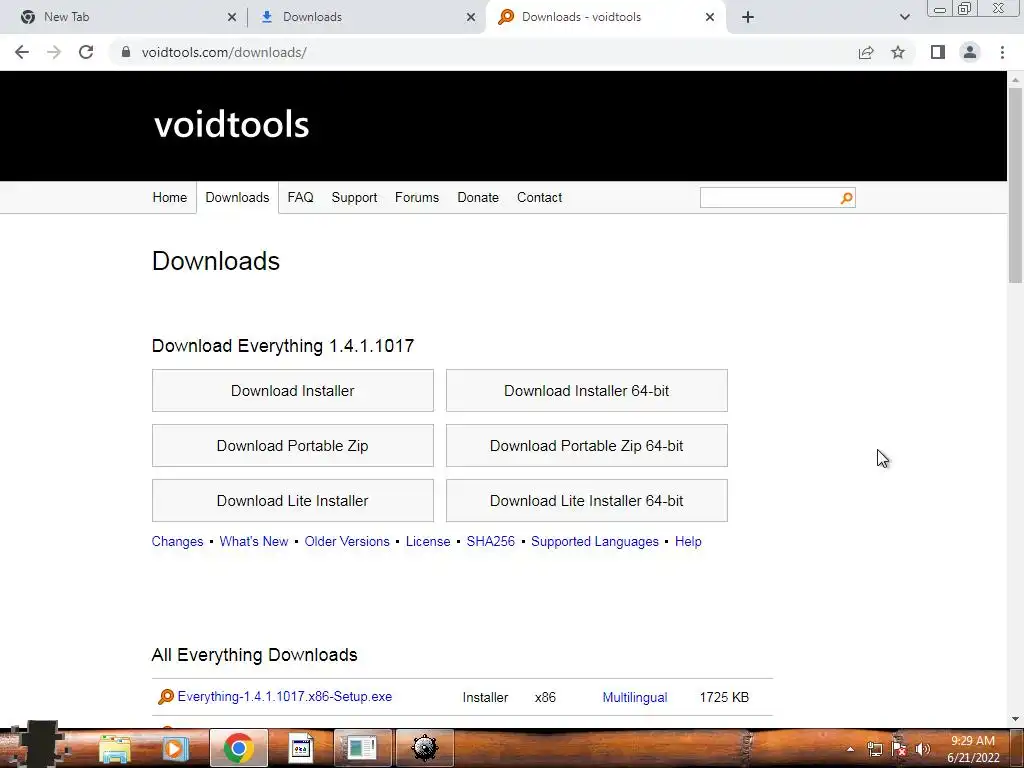Click Download Portable Zip button

(293, 445)
